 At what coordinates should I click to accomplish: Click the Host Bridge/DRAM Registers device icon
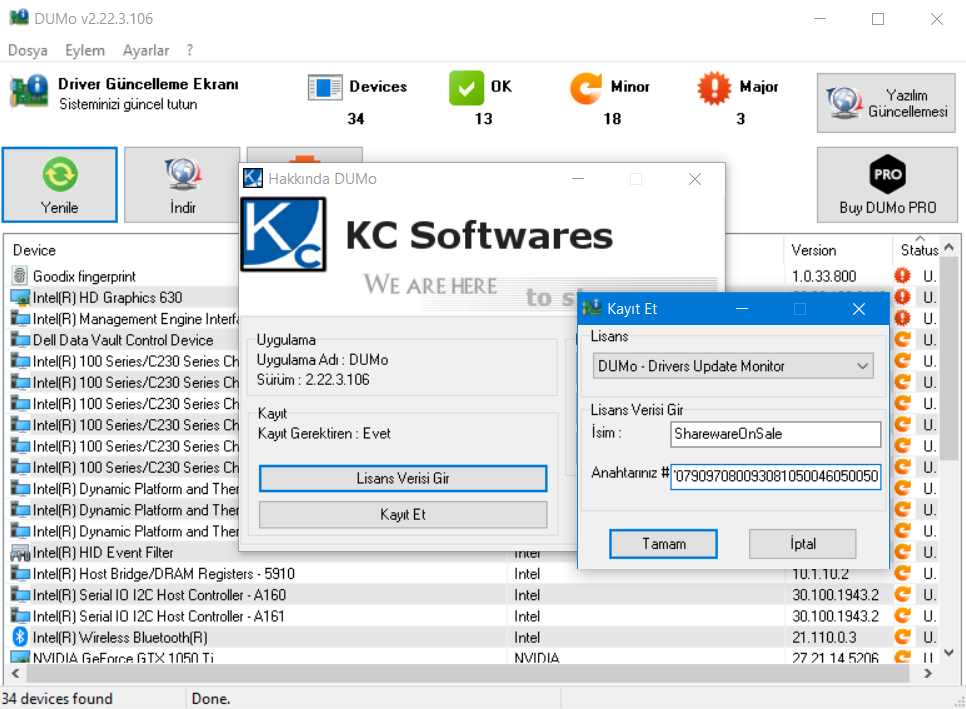point(20,573)
